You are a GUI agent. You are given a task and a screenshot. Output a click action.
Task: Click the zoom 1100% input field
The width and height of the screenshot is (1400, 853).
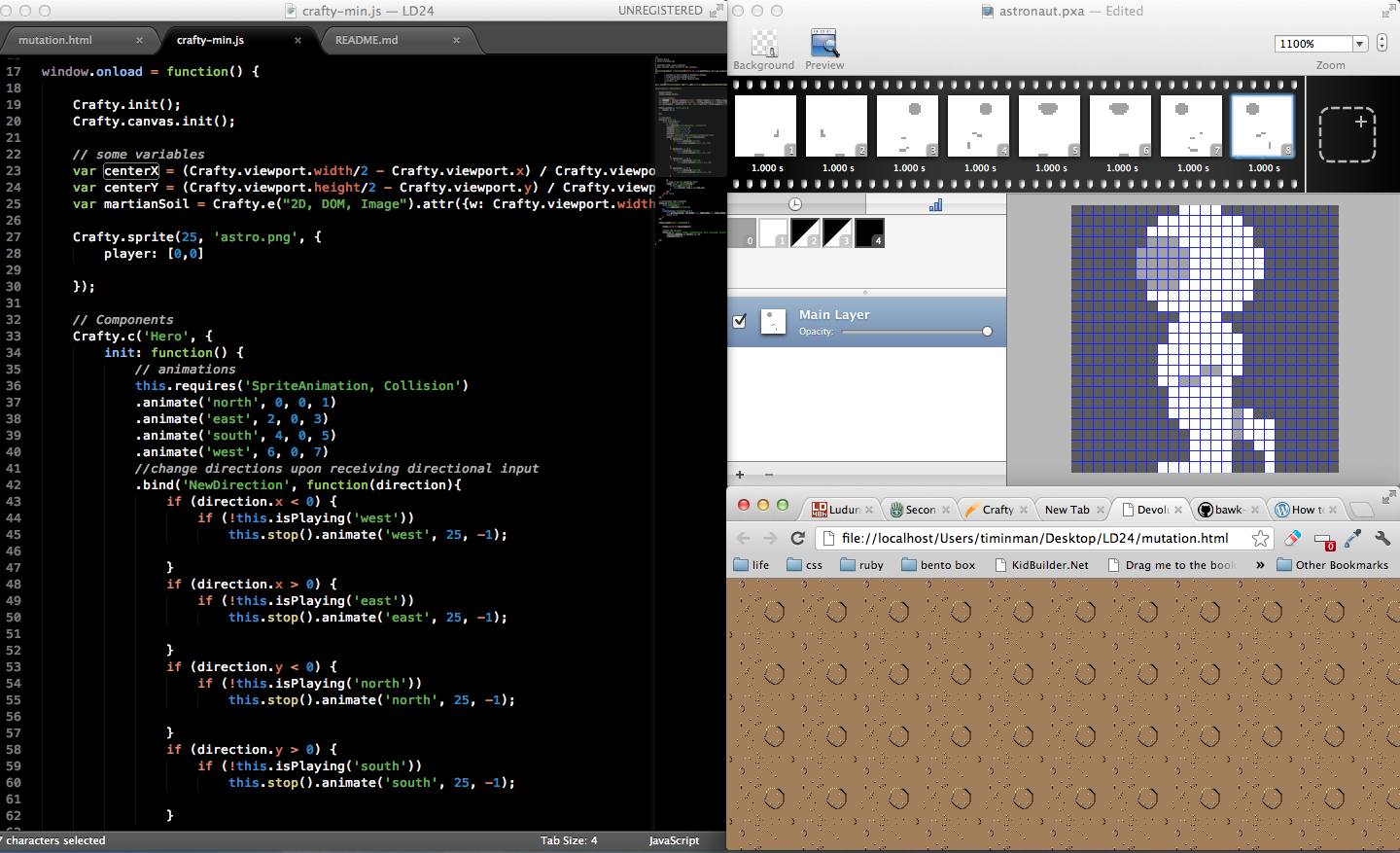click(x=1313, y=44)
